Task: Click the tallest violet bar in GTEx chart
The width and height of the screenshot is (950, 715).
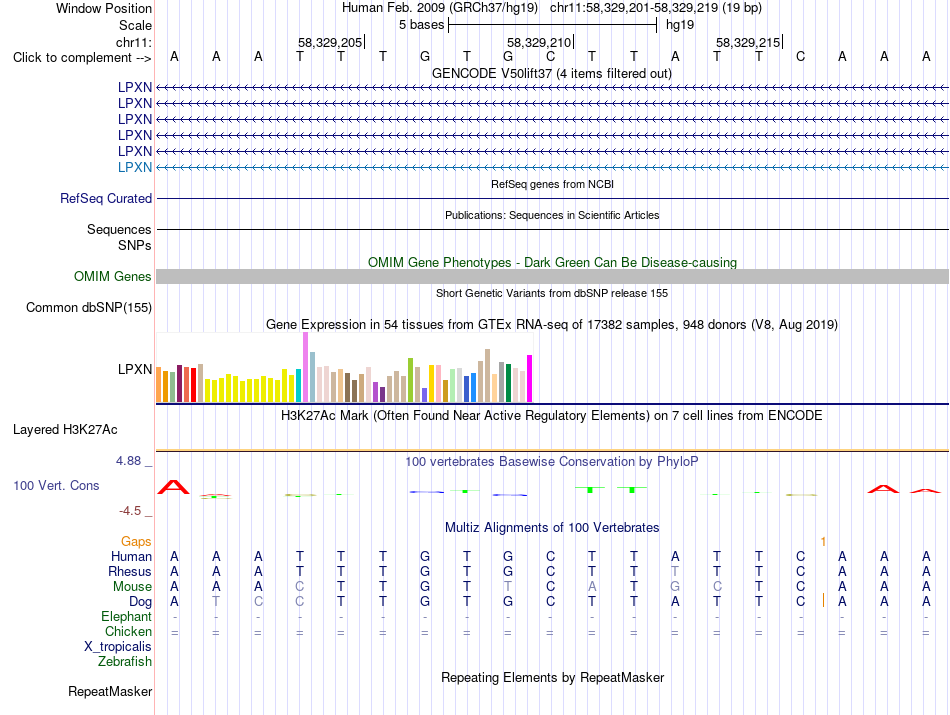Action: click(x=305, y=367)
